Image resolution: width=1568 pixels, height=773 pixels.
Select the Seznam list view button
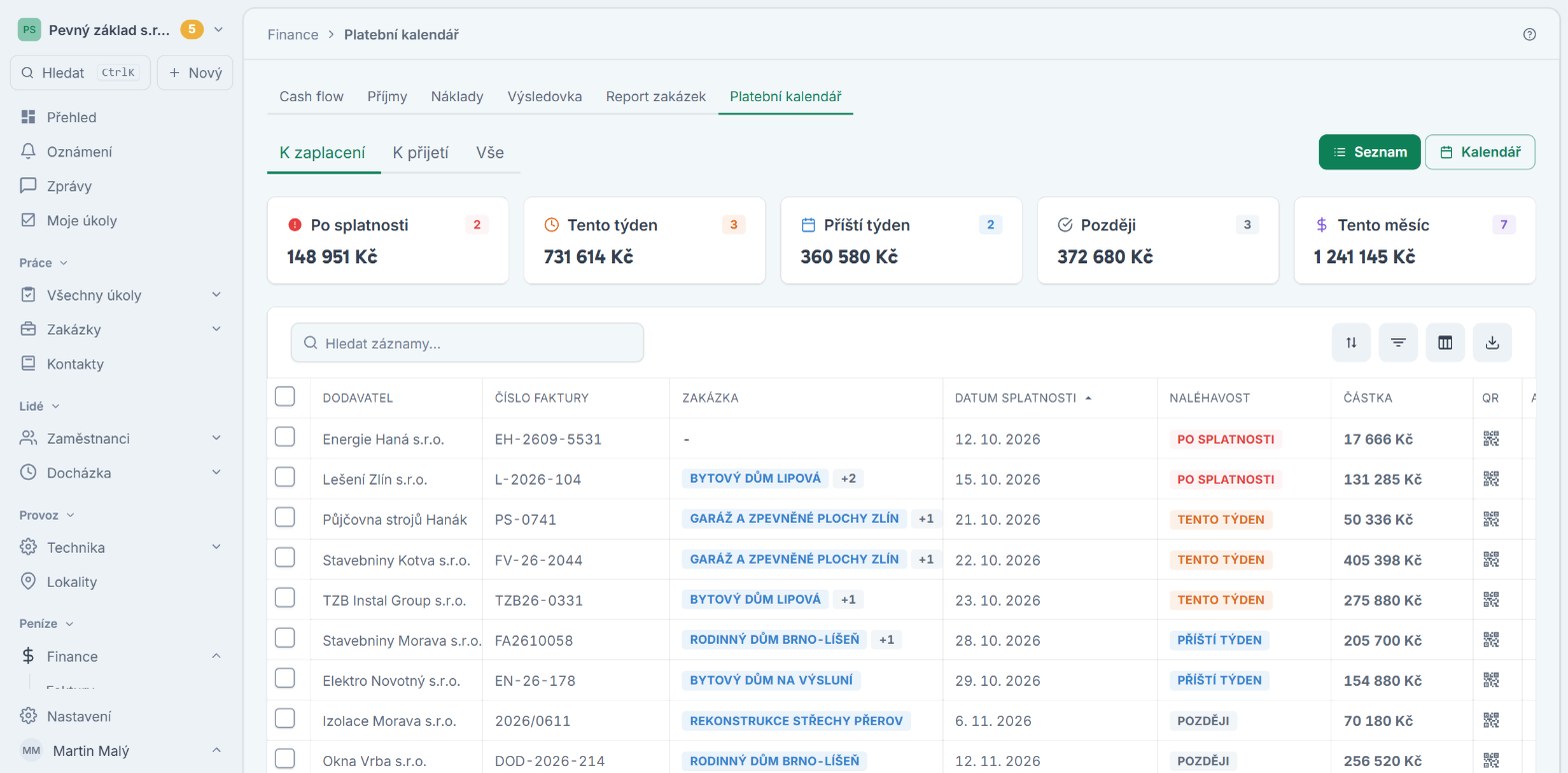[1369, 152]
